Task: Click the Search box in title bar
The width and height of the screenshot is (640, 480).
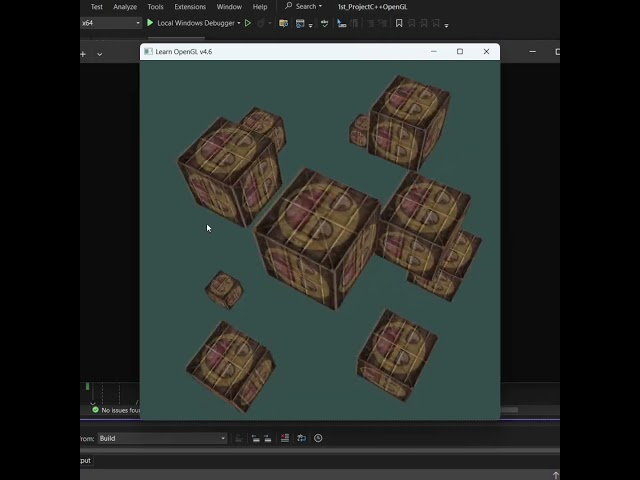Action: tap(304, 6)
